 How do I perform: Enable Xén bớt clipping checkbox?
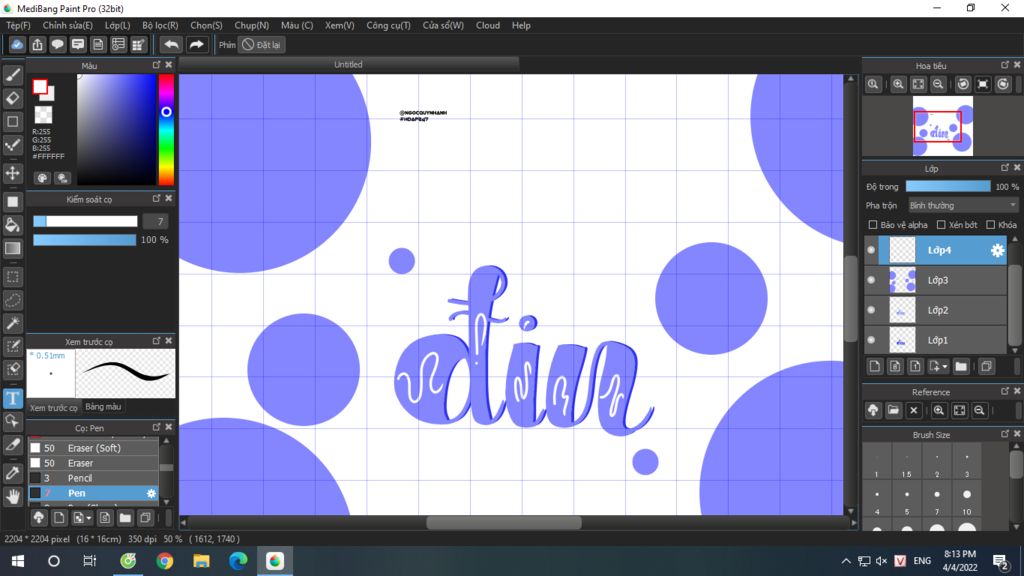pyautogui.click(x=941, y=225)
